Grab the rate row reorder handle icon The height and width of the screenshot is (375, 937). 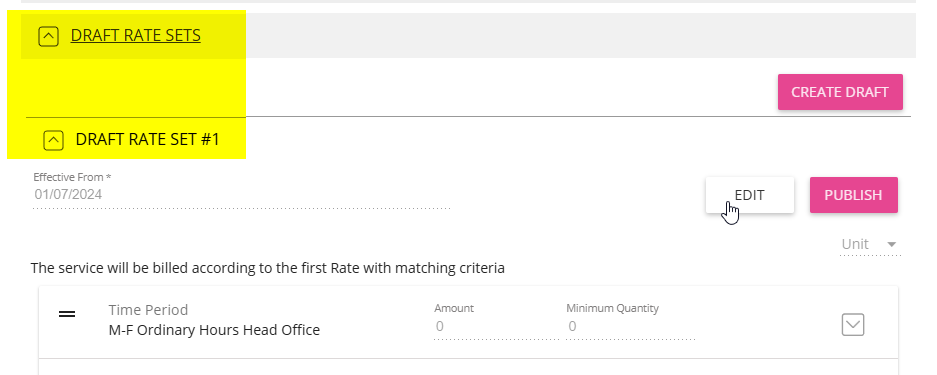coord(67,313)
